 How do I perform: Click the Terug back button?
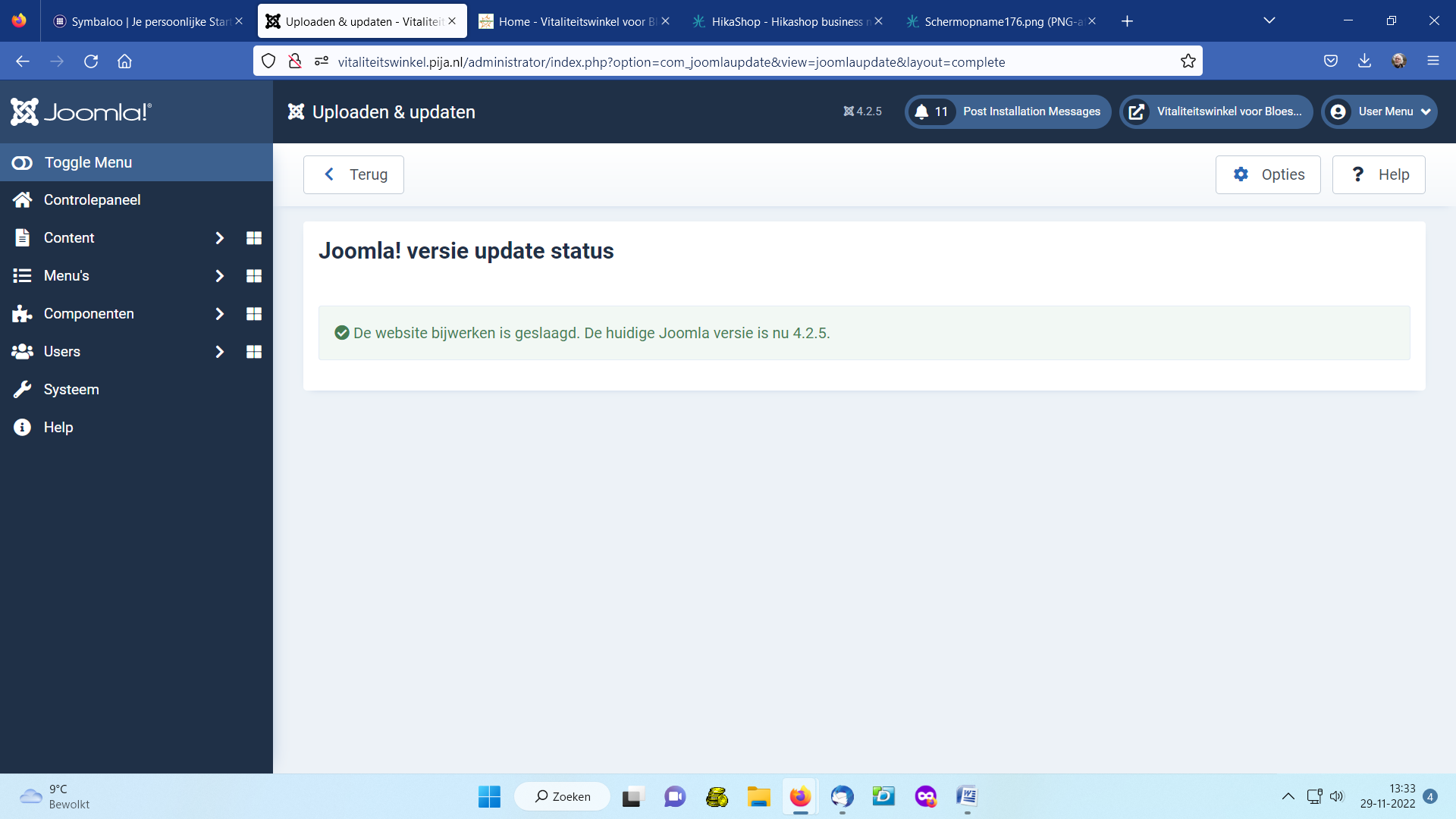click(353, 174)
